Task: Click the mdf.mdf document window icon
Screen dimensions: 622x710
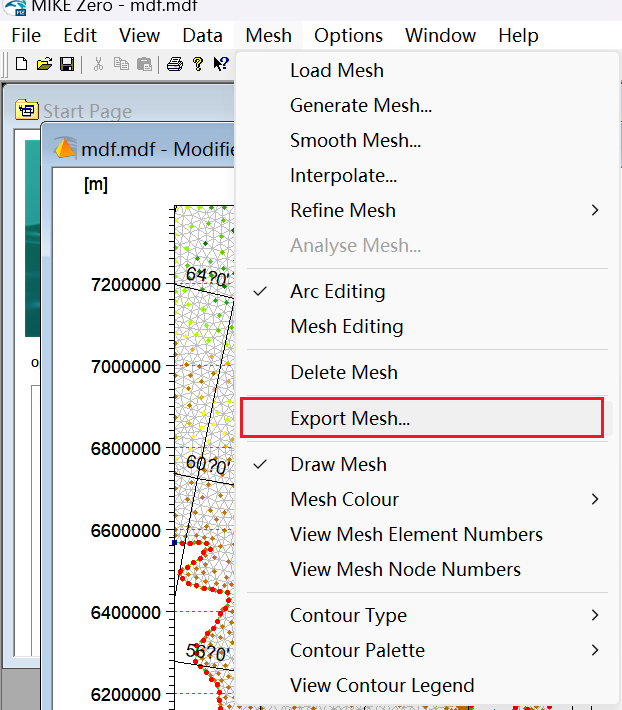Action: (64, 148)
